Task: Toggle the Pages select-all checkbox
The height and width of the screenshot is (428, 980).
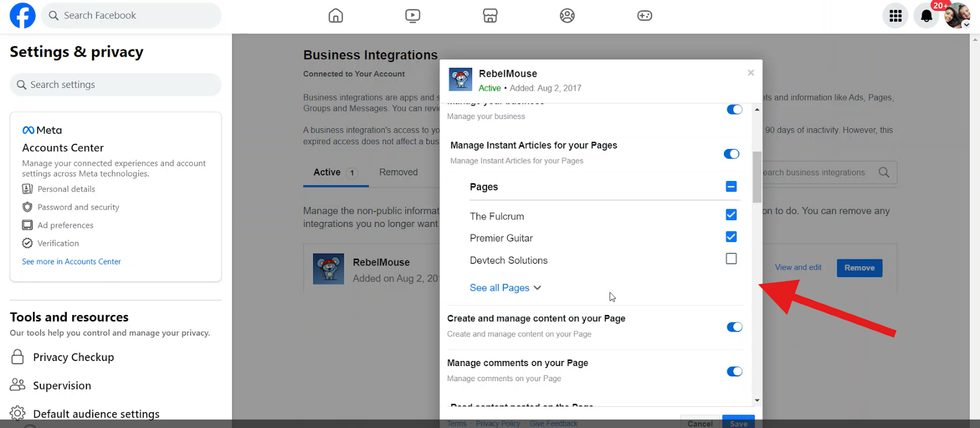Action: [x=731, y=187]
